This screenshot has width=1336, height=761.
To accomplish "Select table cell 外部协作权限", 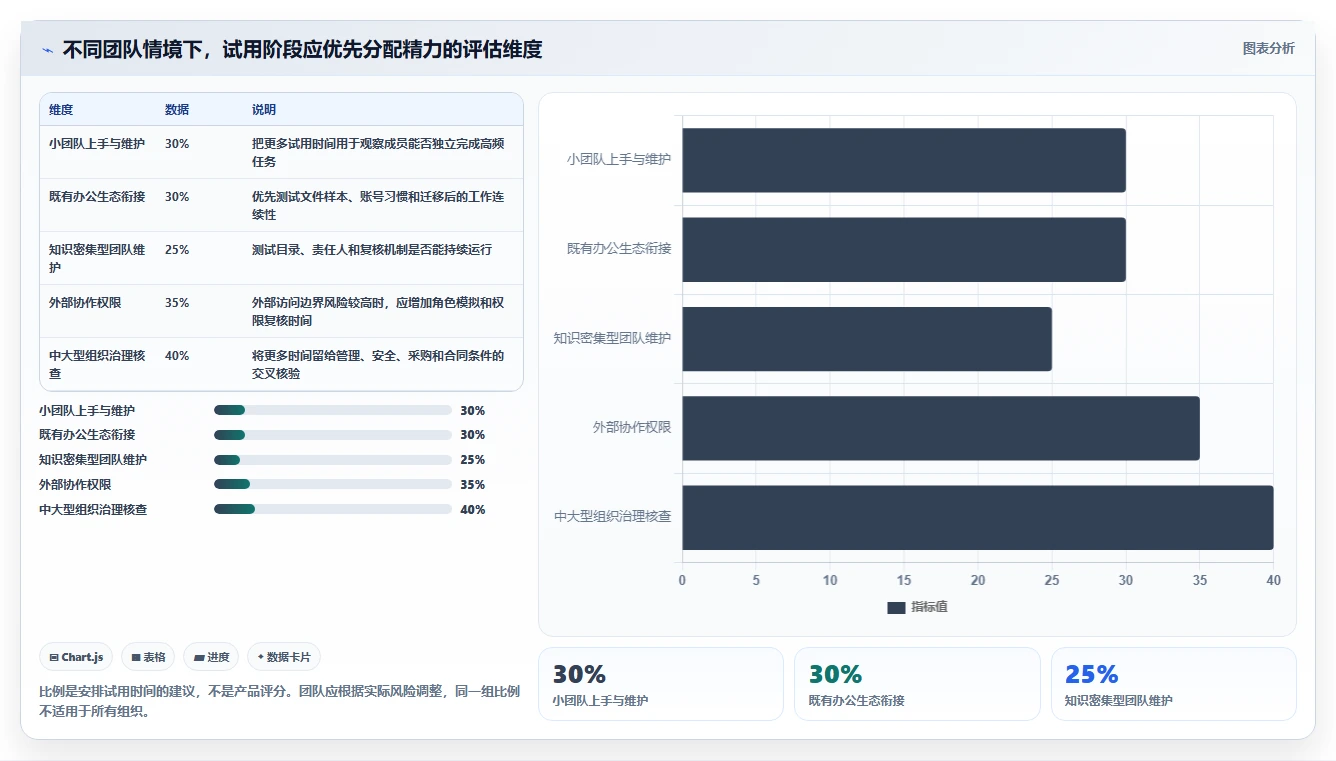I will (85, 303).
